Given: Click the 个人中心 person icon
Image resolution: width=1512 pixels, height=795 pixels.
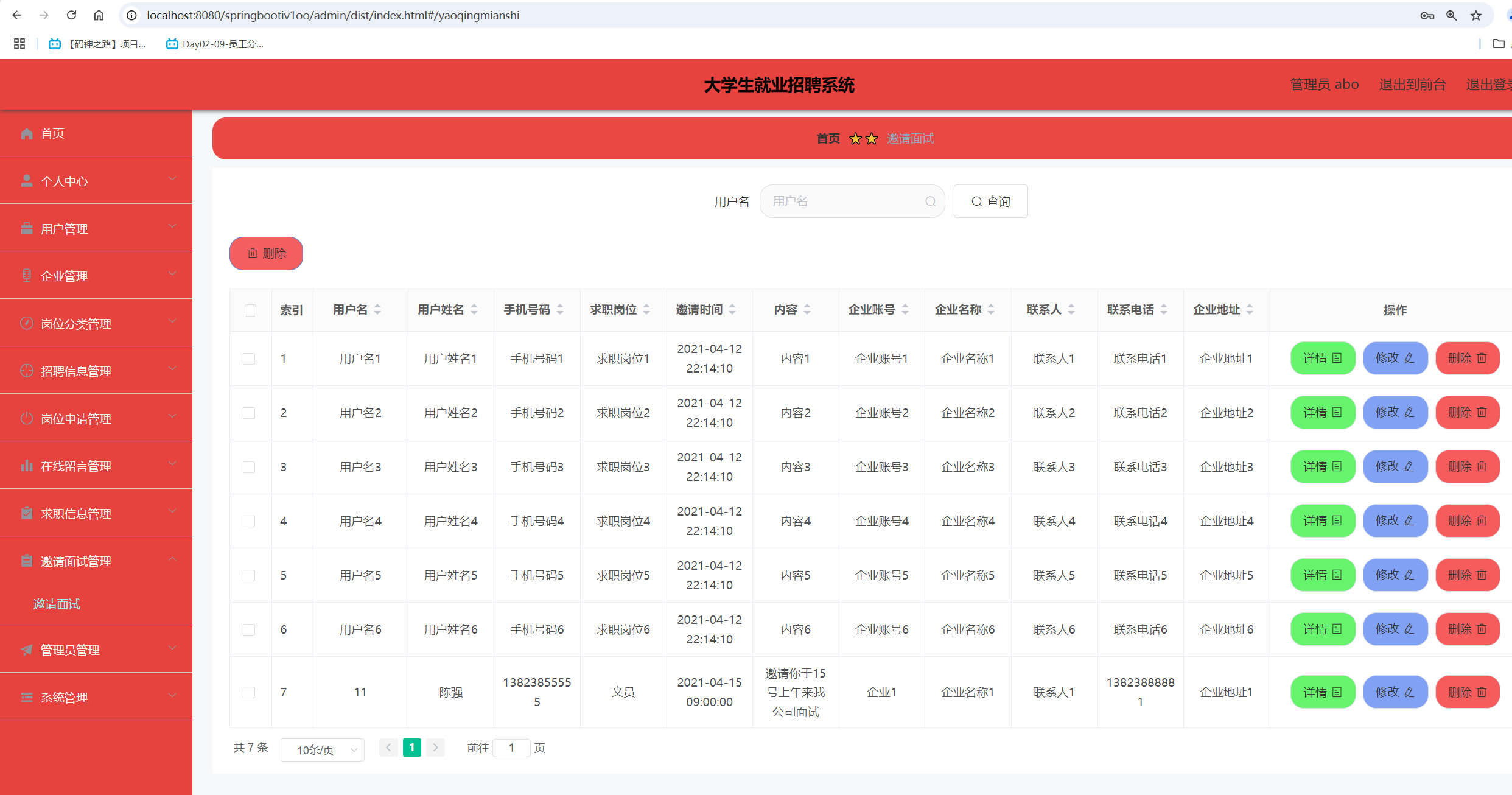Looking at the screenshot, I should (27, 180).
